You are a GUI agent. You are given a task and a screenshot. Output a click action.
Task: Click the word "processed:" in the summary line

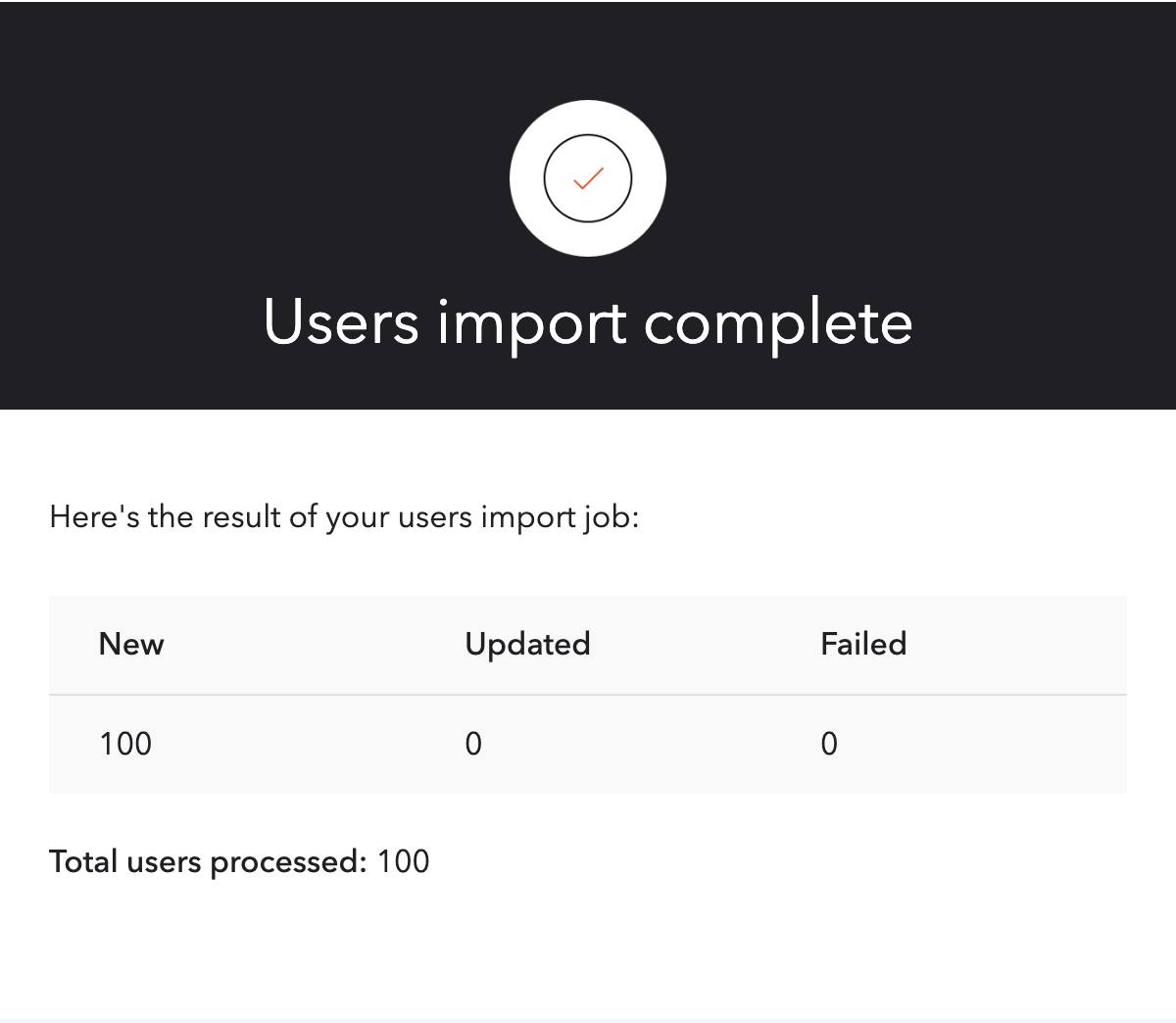click(x=288, y=863)
